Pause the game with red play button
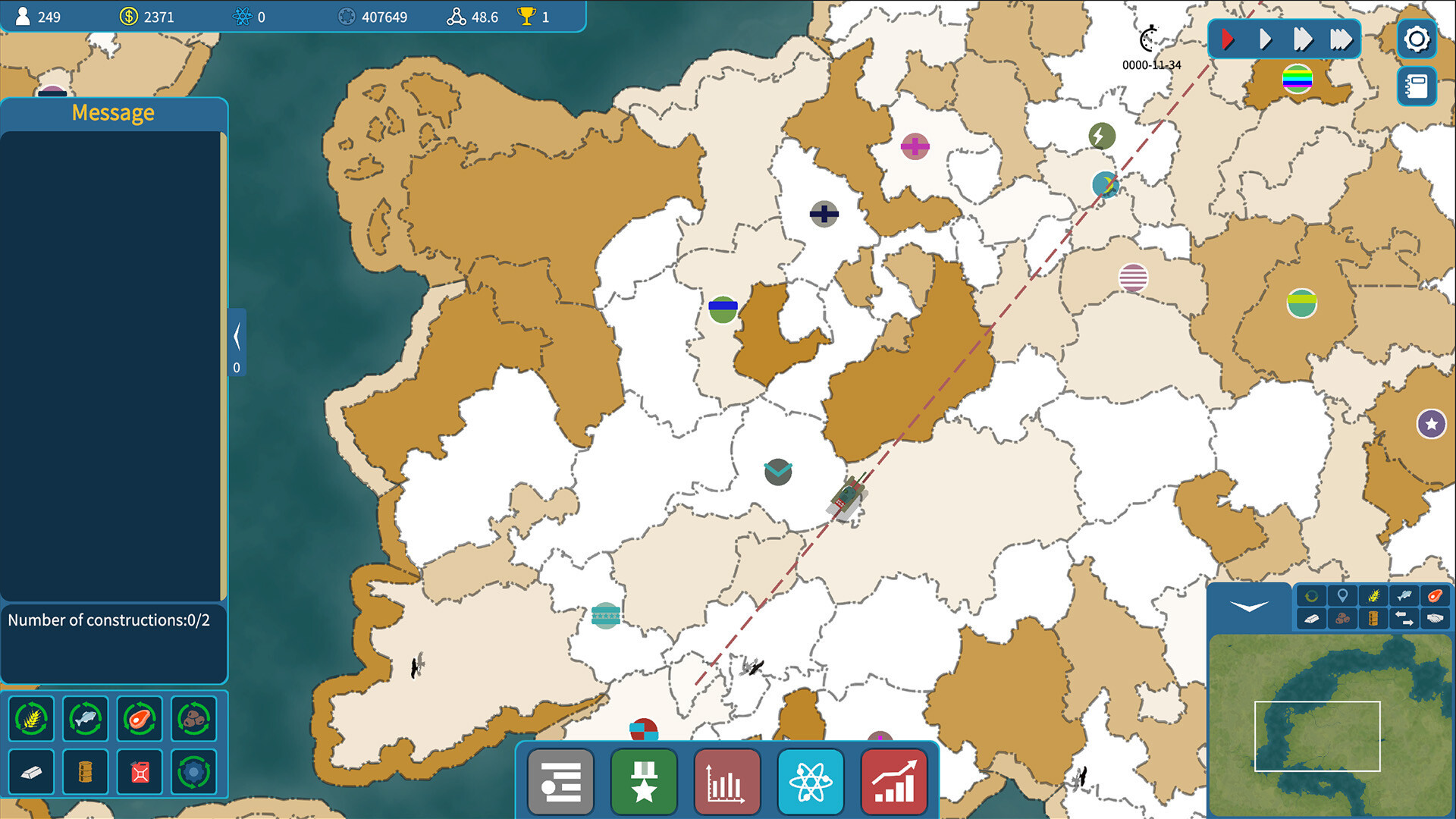Screen dimensions: 1456x819 (x=1228, y=39)
